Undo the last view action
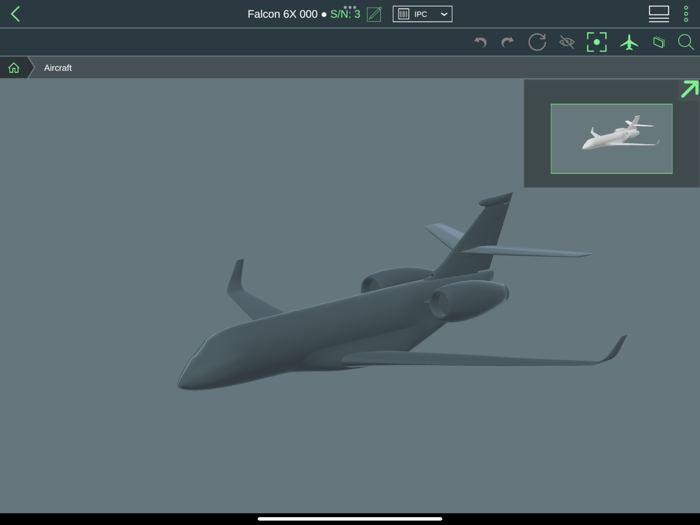Screen dimensions: 700x525 [x=480, y=42]
